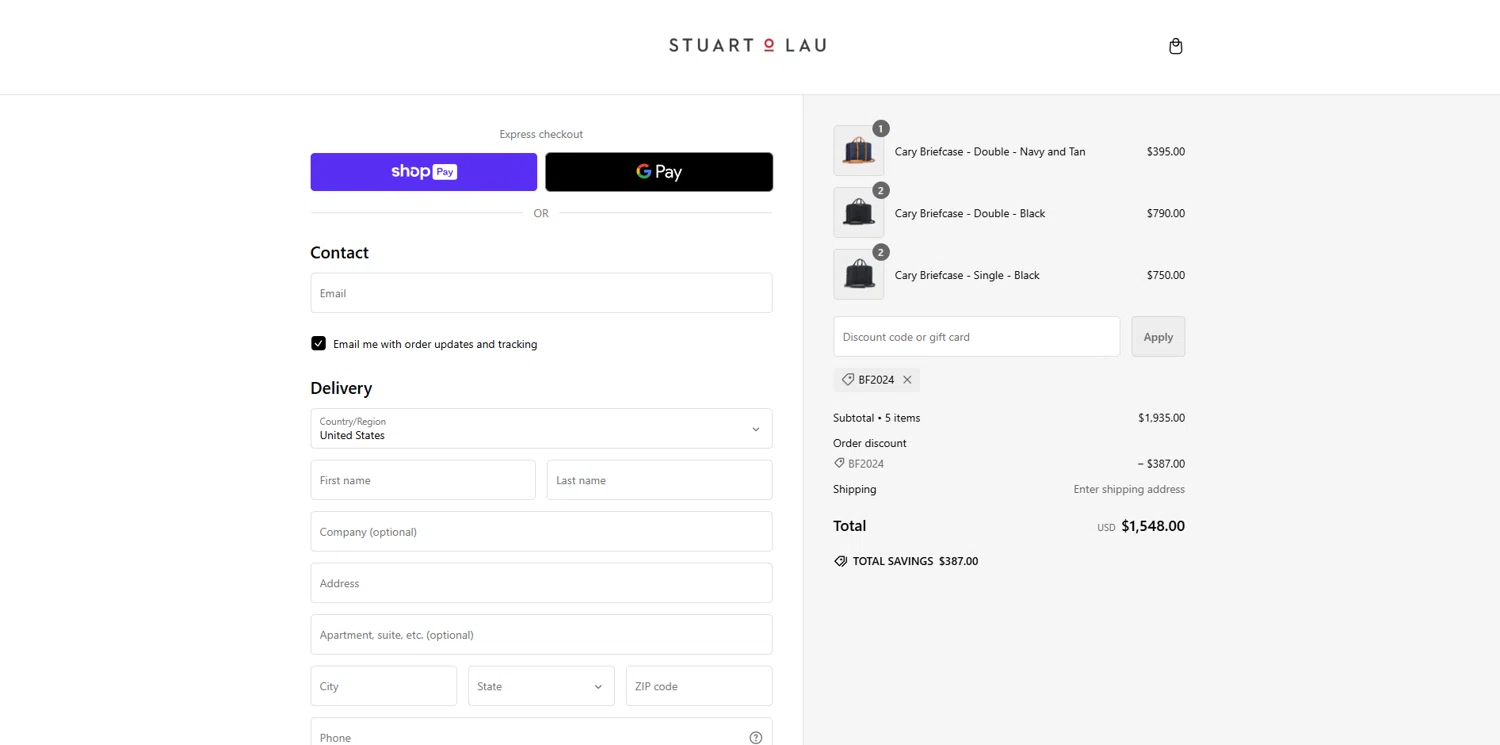Click the Apply discount button
1500x745 pixels.
(1158, 337)
